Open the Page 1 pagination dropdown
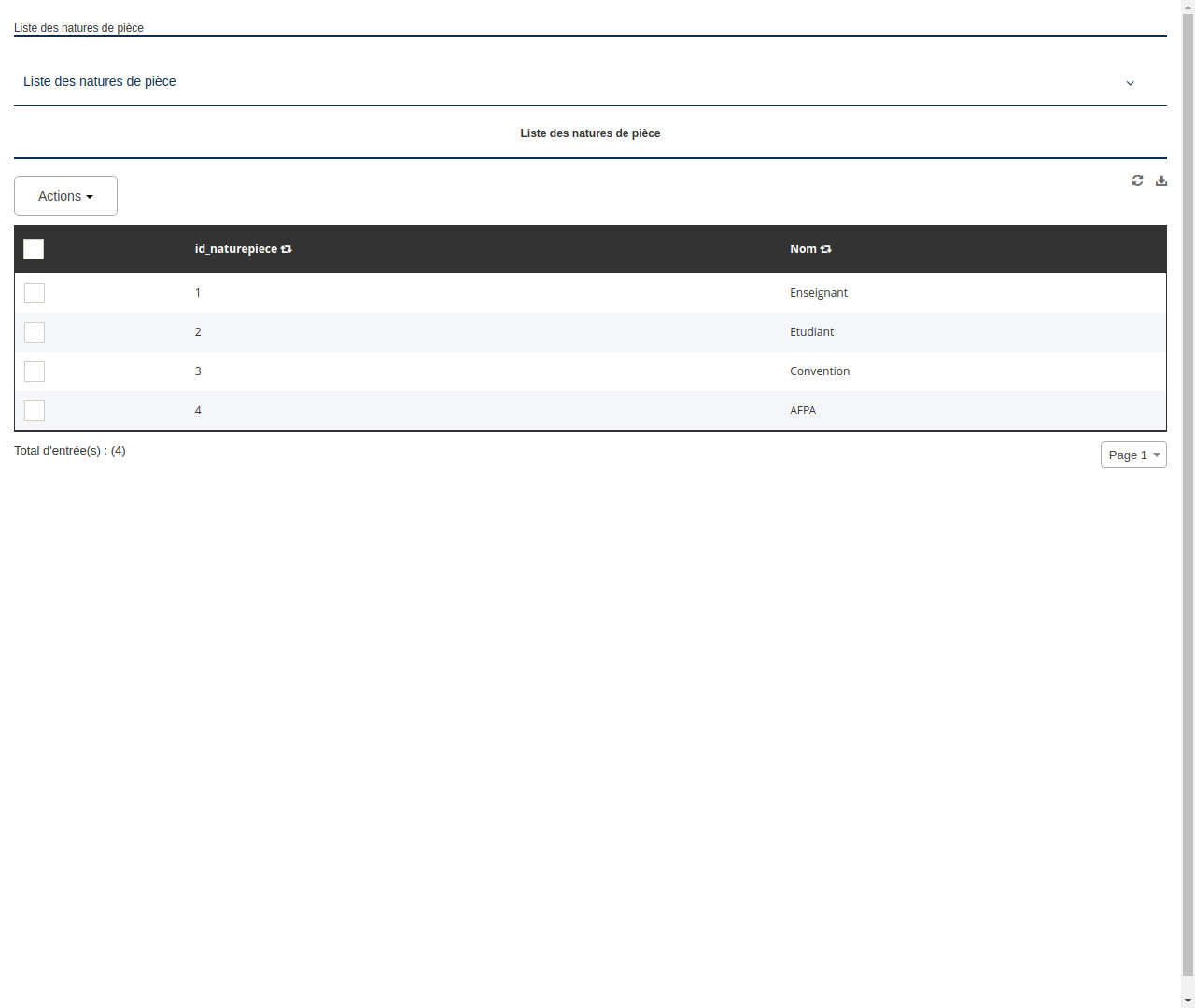 pyautogui.click(x=1133, y=455)
